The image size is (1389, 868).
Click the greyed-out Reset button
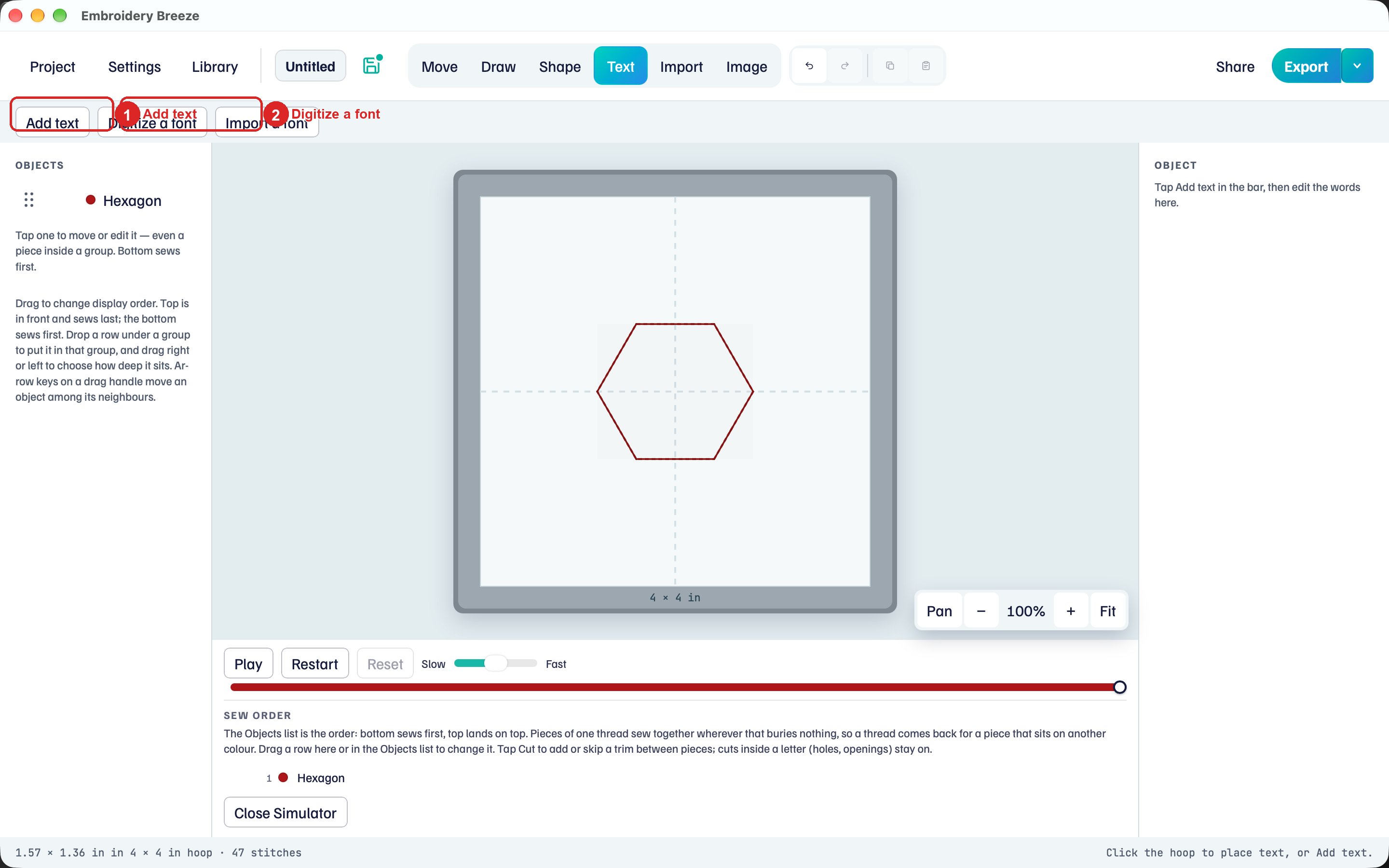(x=385, y=664)
